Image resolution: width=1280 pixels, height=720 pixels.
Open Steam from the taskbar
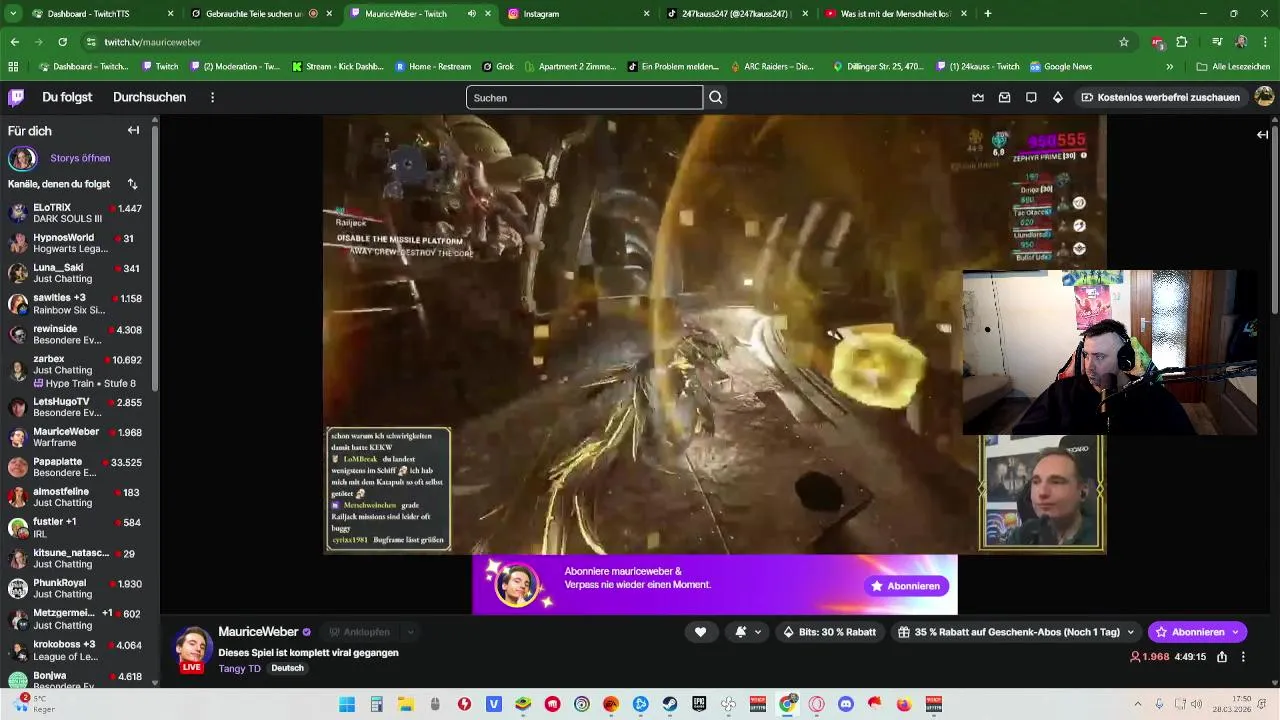pos(670,704)
